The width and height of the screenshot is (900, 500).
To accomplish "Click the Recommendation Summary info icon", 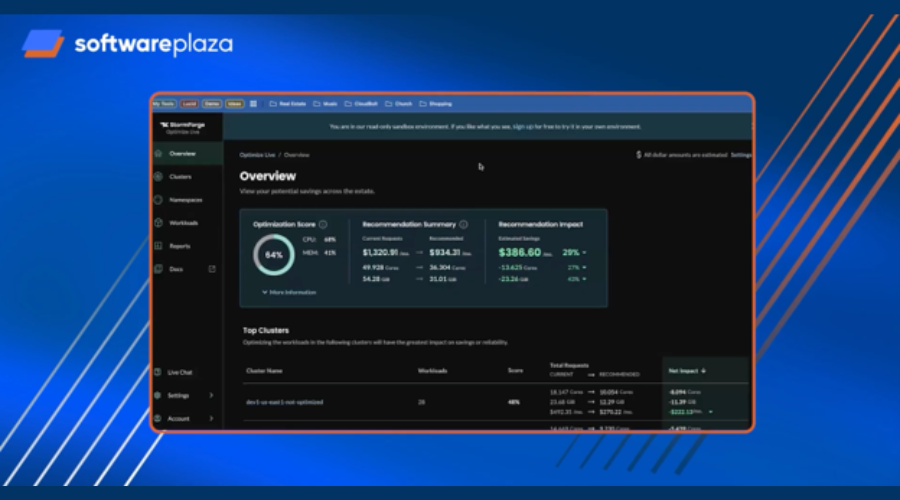I will pyautogui.click(x=464, y=225).
